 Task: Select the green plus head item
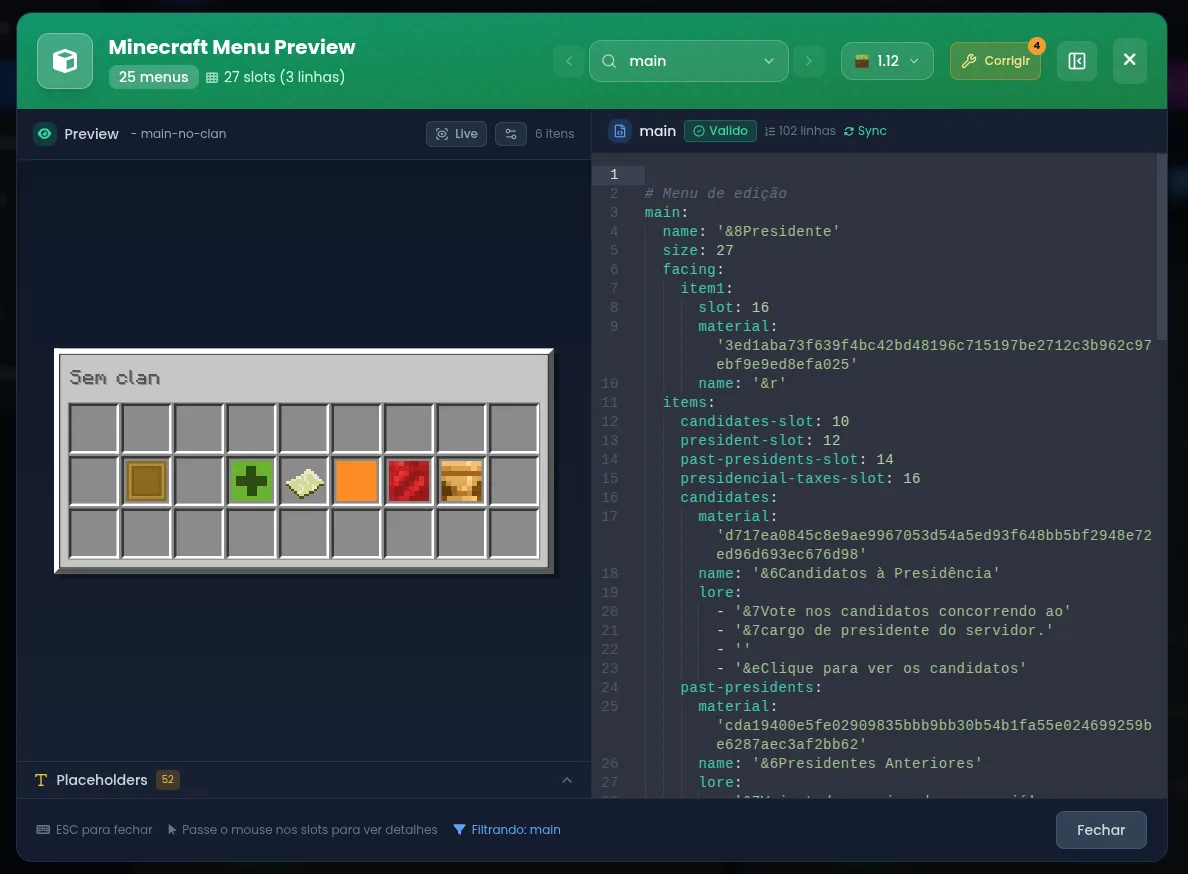point(251,481)
